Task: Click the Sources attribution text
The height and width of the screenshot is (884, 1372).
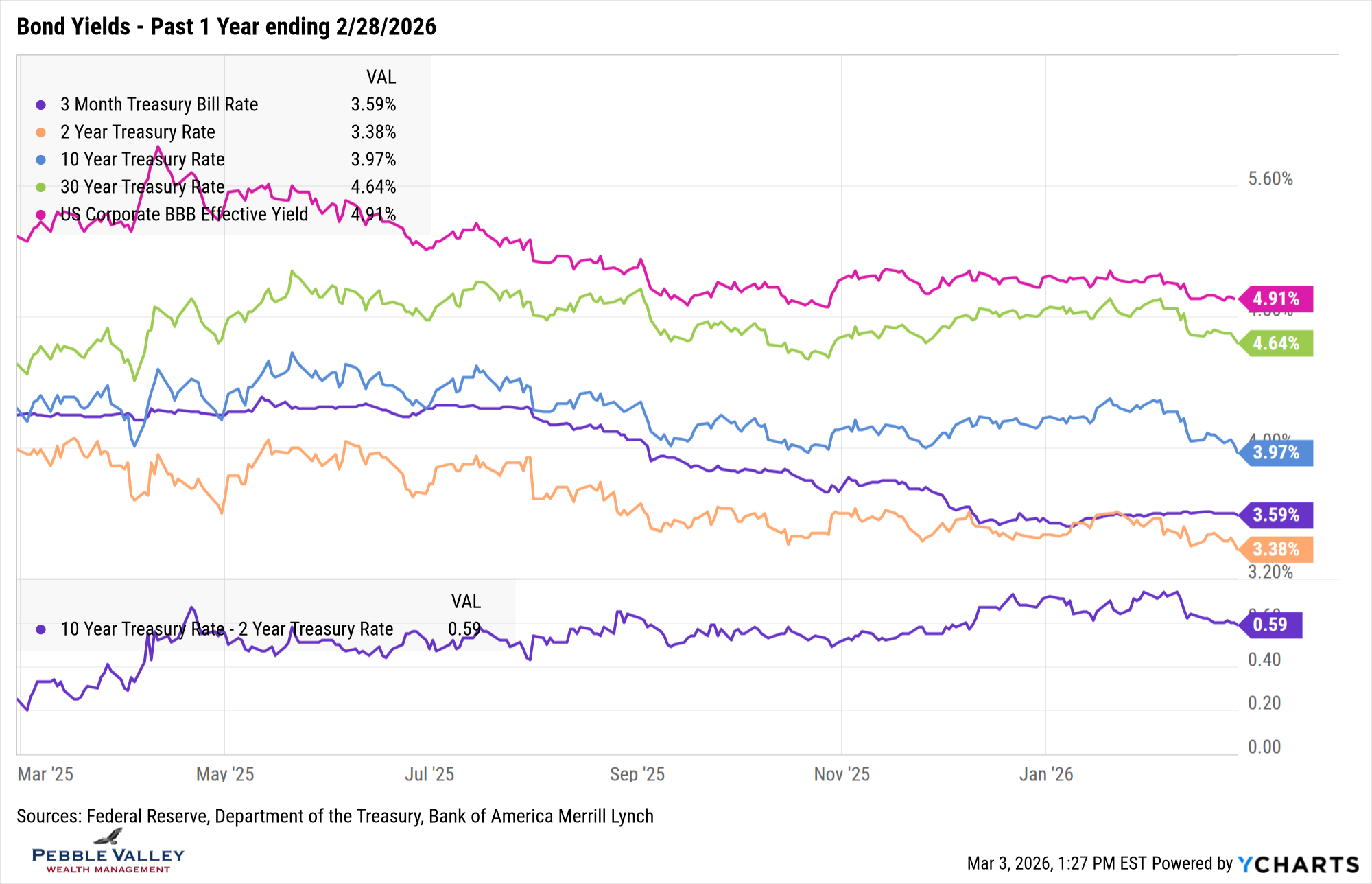Action: coord(335,816)
